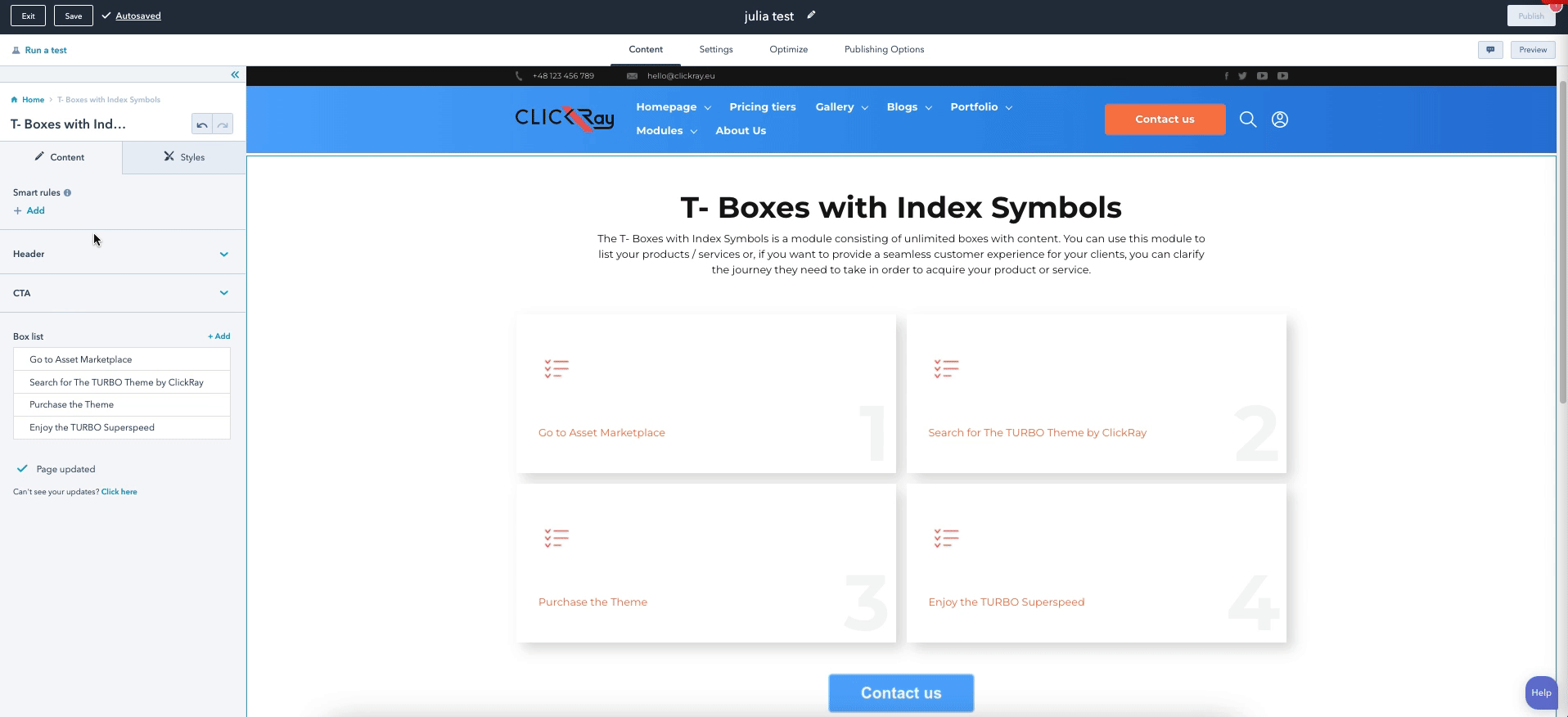The height and width of the screenshot is (717, 1568).
Task: Click the undo arrow button
Action: click(201, 124)
